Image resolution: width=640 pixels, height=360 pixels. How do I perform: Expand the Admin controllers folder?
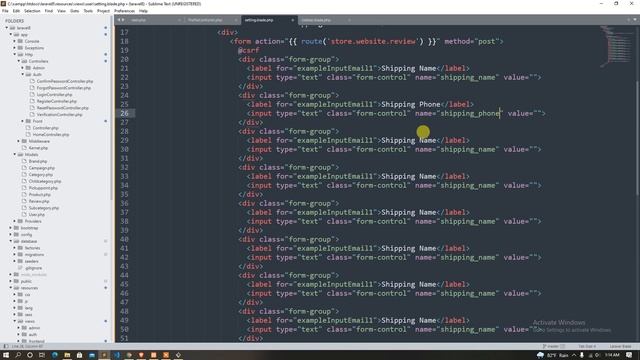click(23, 68)
